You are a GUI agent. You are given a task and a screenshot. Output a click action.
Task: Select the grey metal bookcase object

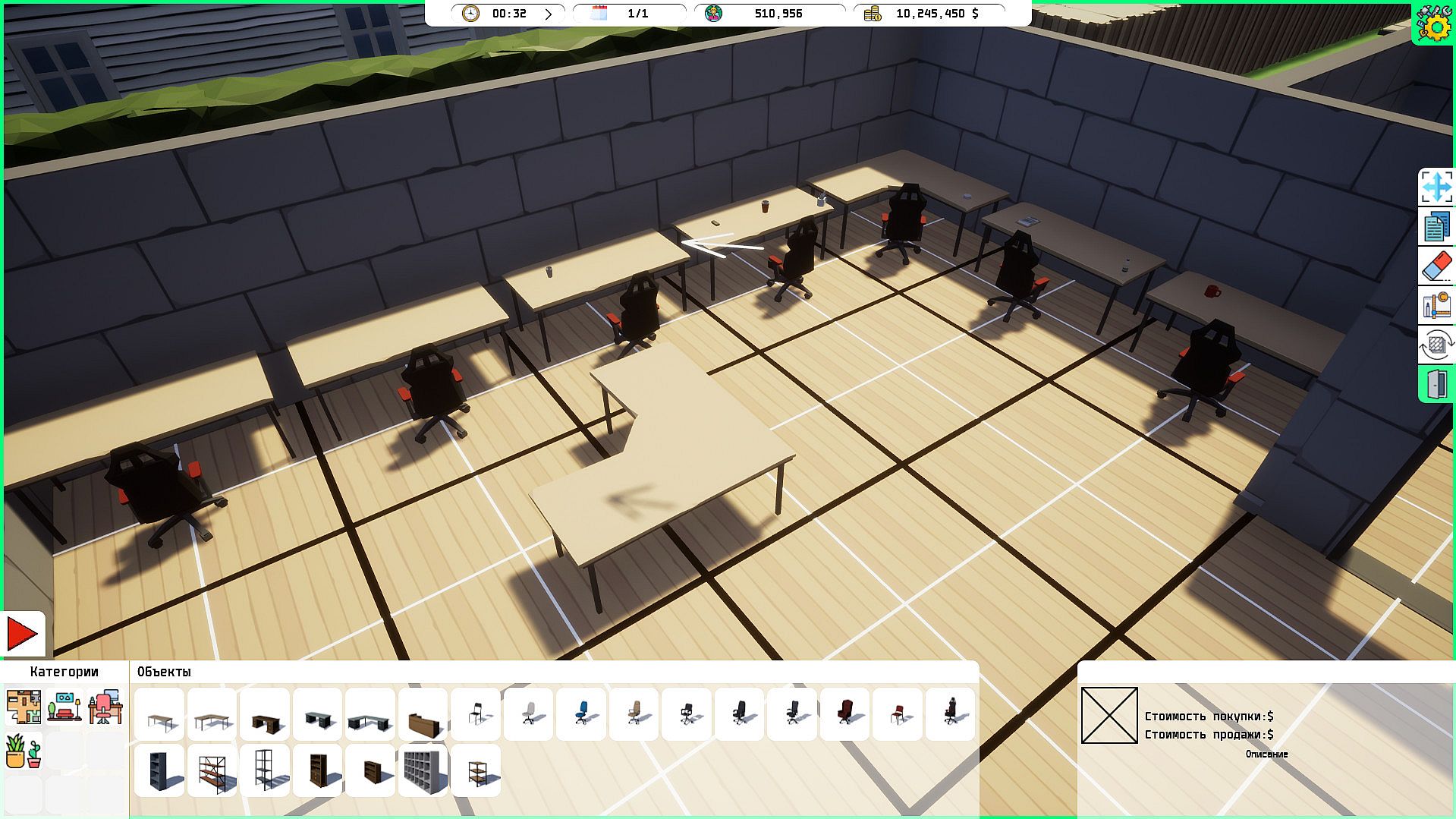[160, 770]
